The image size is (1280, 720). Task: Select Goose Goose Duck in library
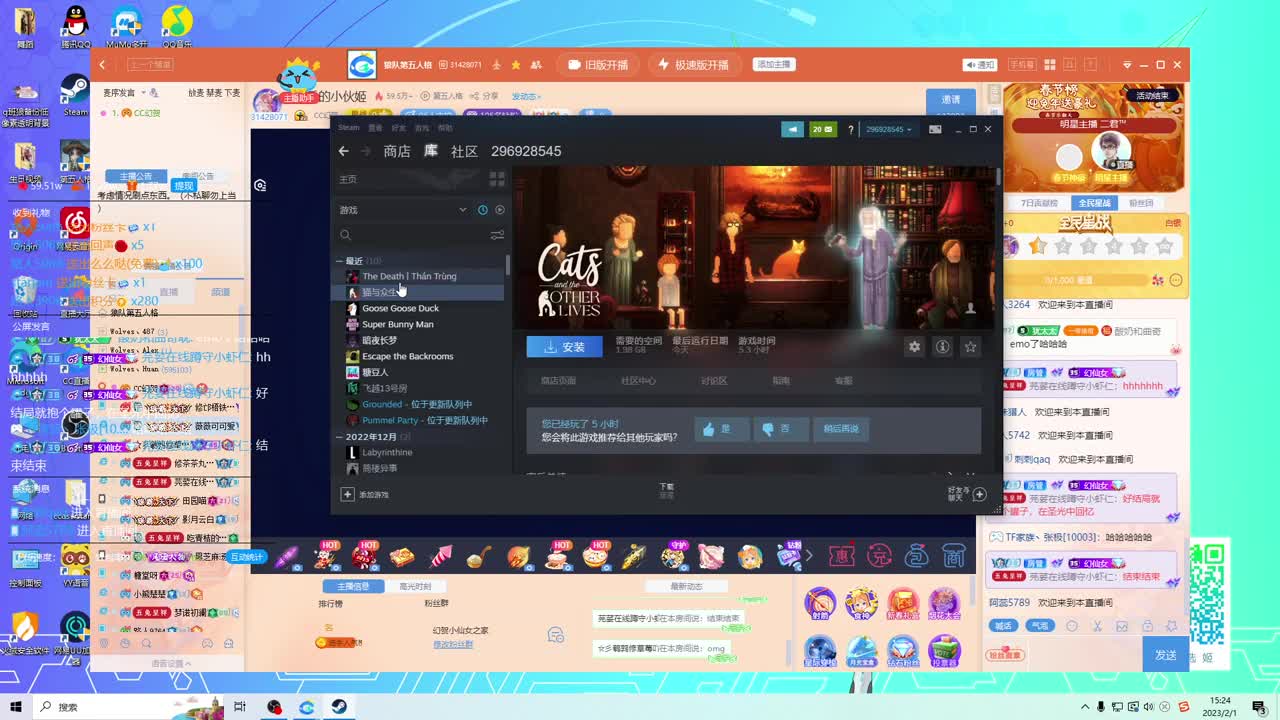click(400, 308)
